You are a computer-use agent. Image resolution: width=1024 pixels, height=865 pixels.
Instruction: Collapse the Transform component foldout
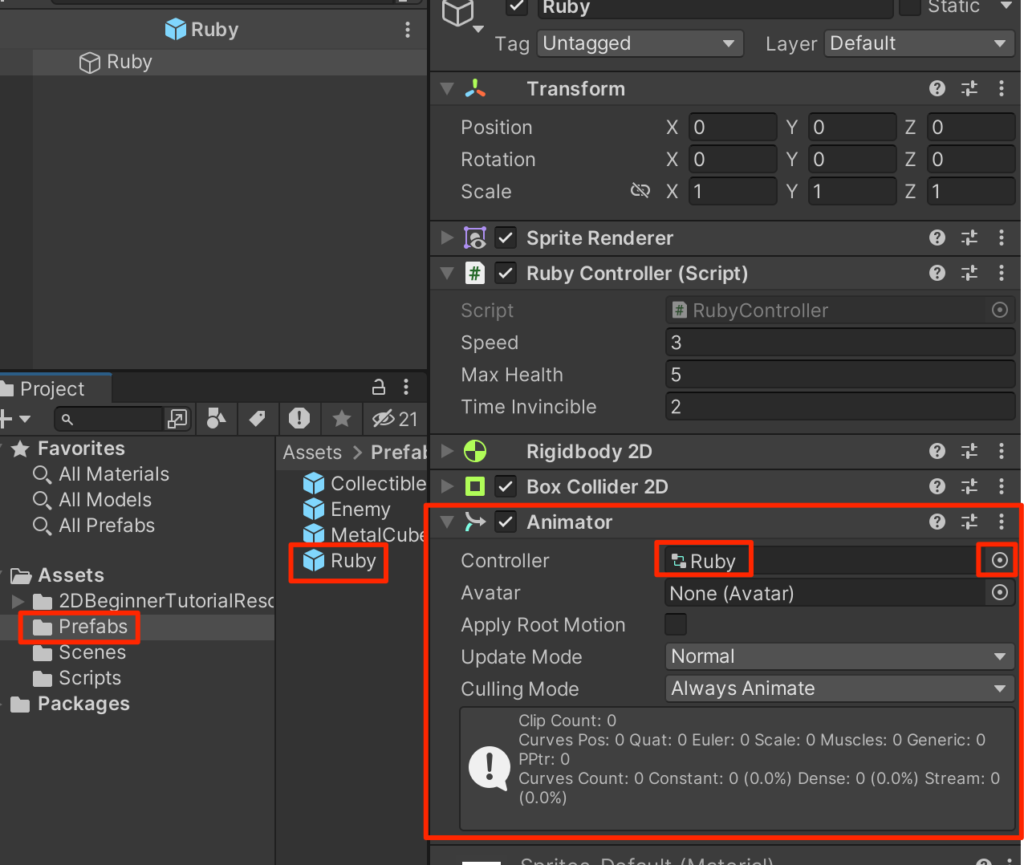[x=447, y=88]
